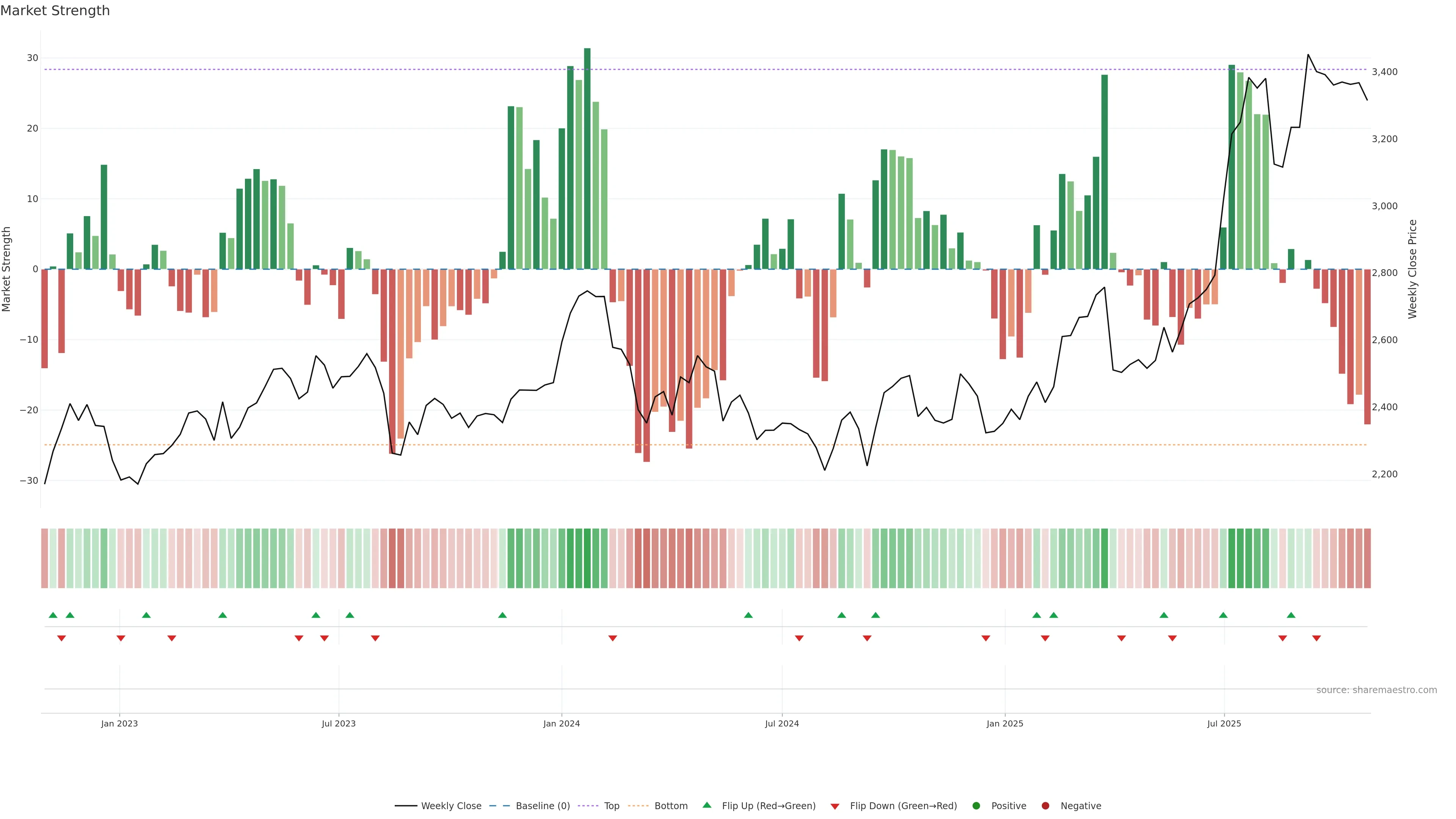This screenshot has height=819, width=1456.
Task: Click last green flip-up triangle marker
Action: coord(1291,615)
